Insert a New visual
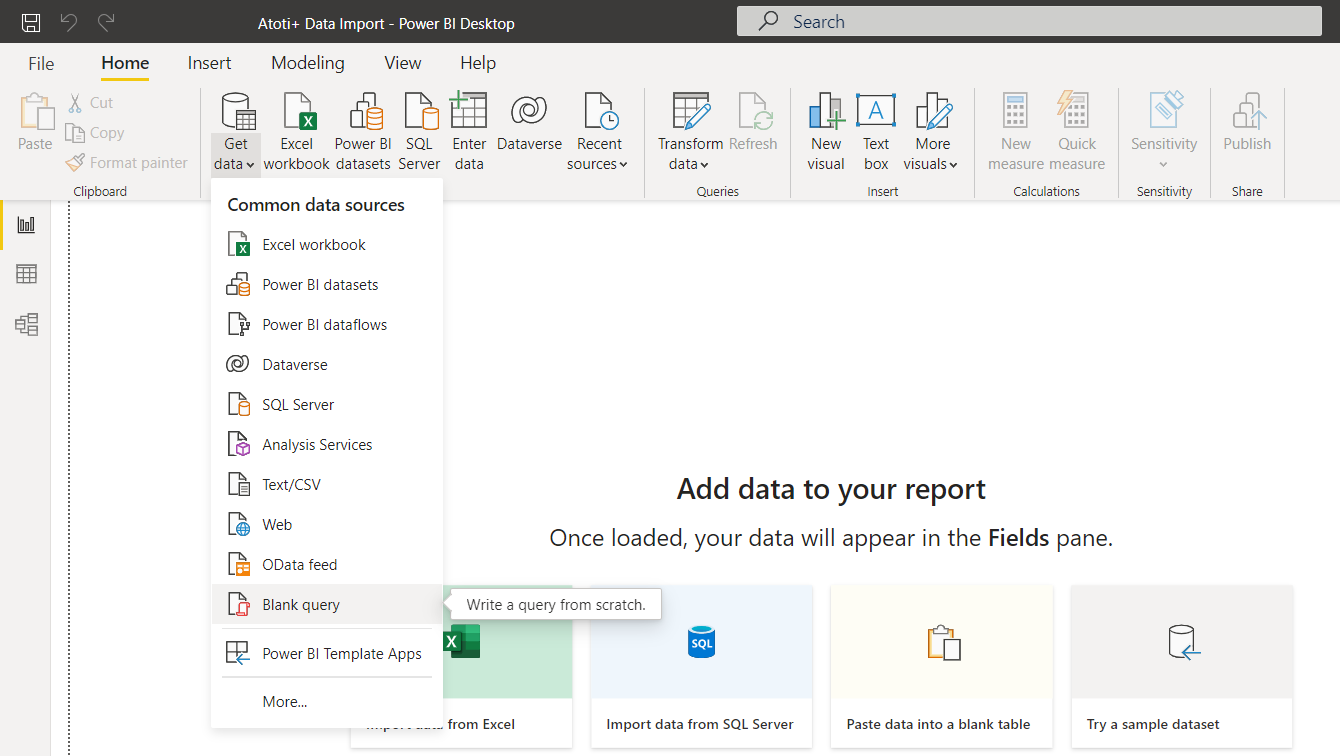Viewport: 1340px width, 756px height. pos(826,132)
